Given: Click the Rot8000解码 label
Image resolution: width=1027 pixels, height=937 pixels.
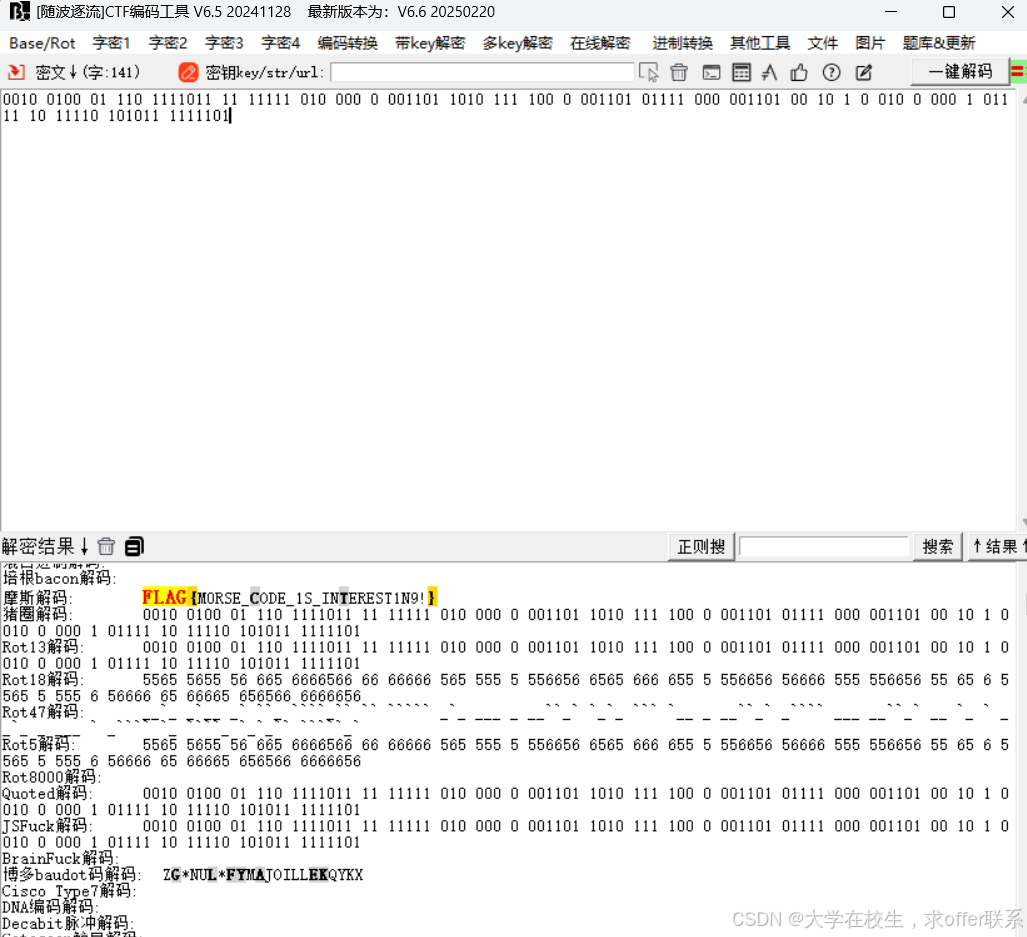Looking at the screenshot, I should point(52,777).
